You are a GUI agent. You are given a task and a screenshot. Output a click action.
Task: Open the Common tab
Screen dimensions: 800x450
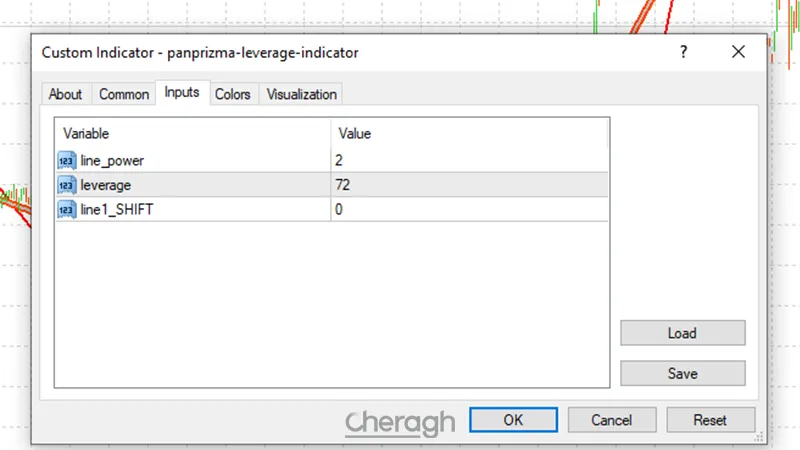(x=124, y=94)
